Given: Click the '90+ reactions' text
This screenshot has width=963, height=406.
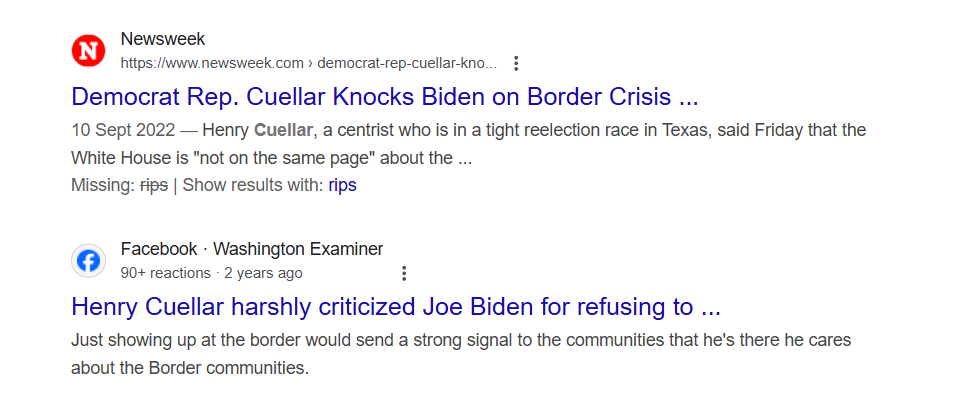Looking at the screenshot, I should pyautogui.click(x=166, y=273).
